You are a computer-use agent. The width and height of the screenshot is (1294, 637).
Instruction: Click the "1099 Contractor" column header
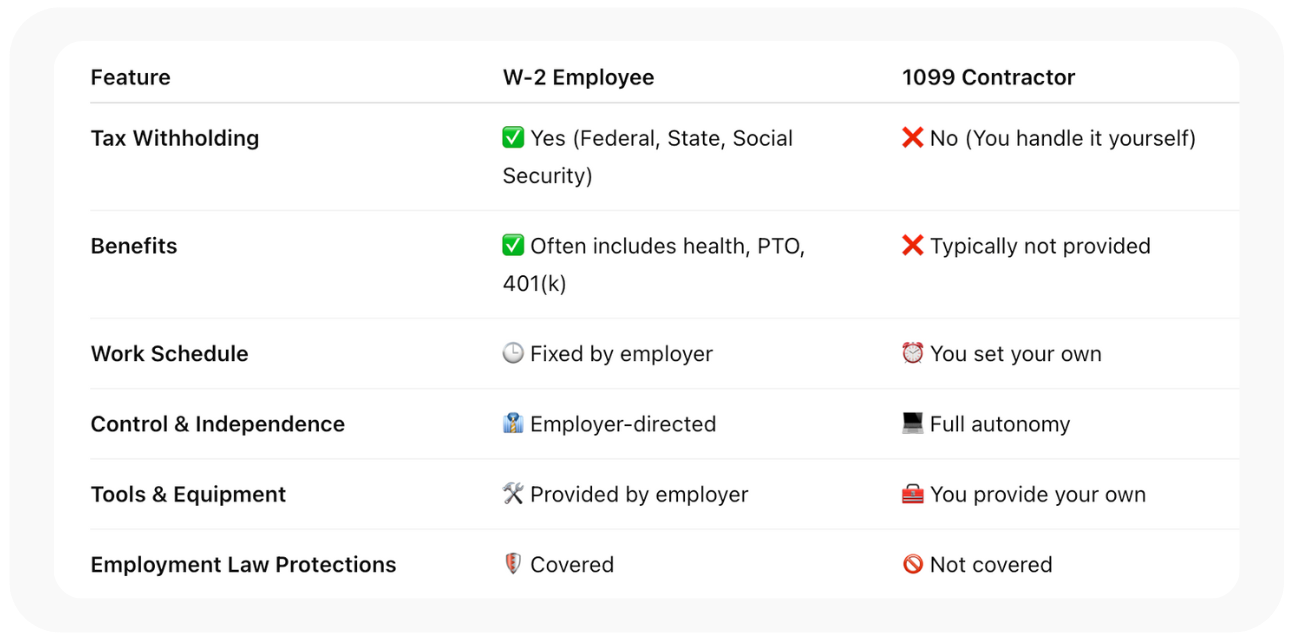pyautogui.click(x=988, y=77)
